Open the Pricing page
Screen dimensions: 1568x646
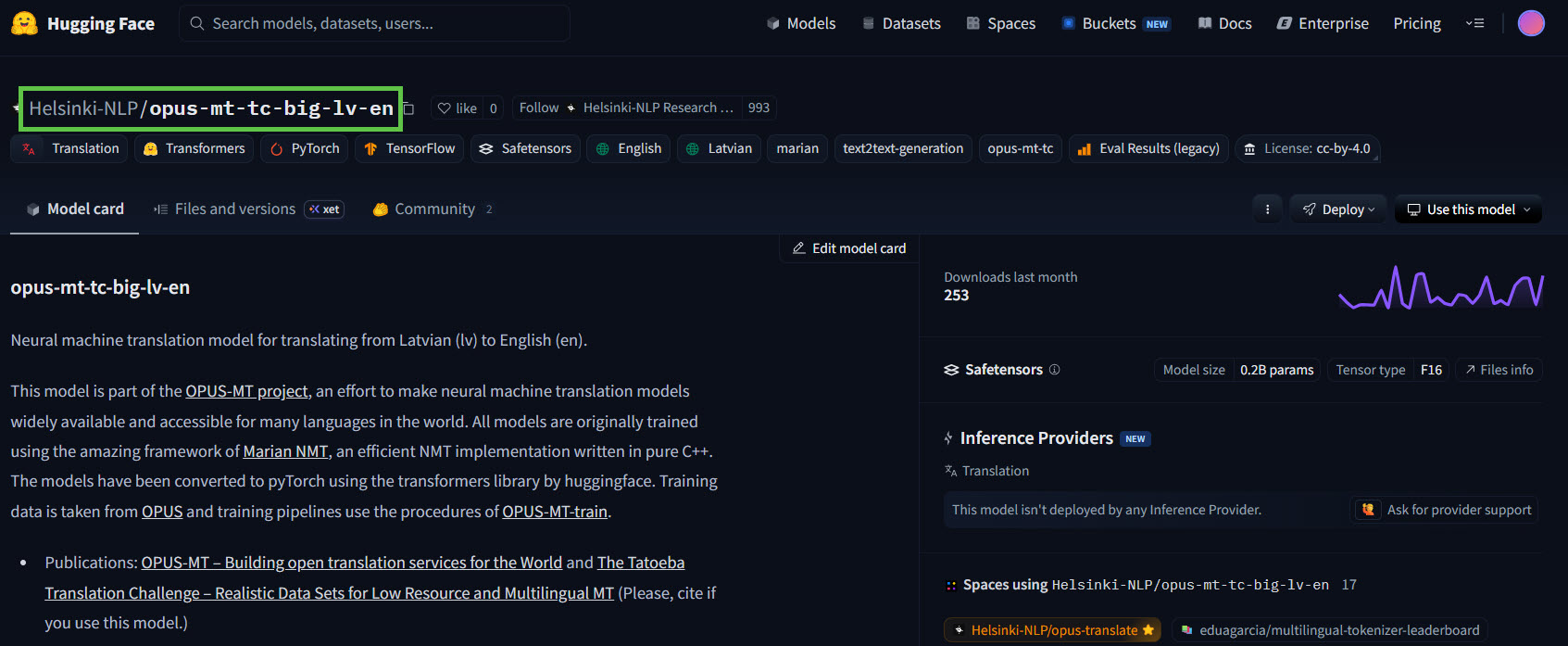tap(1417, 23)
